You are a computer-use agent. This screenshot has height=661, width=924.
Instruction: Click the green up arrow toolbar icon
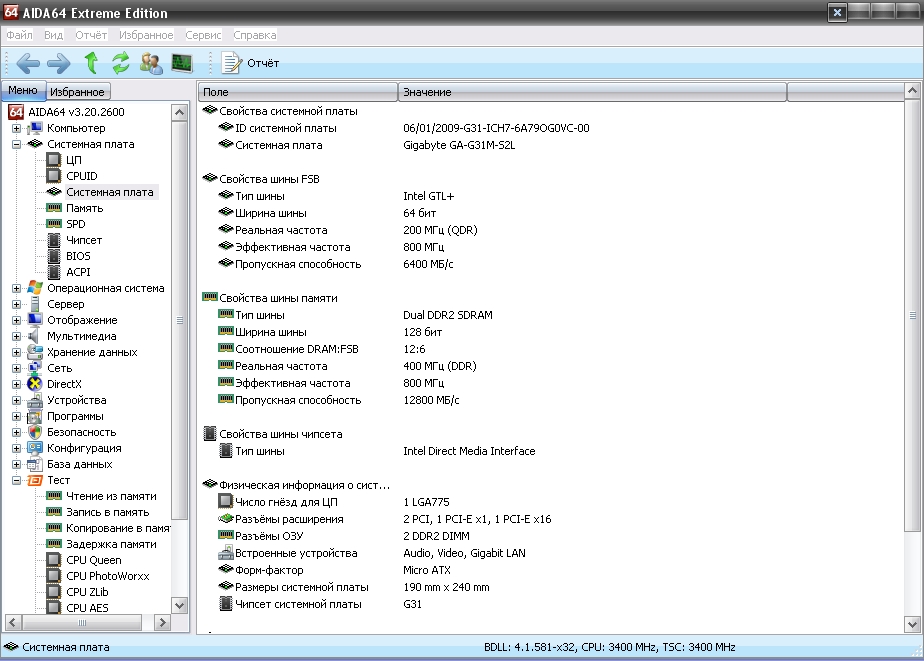[91, 62]
